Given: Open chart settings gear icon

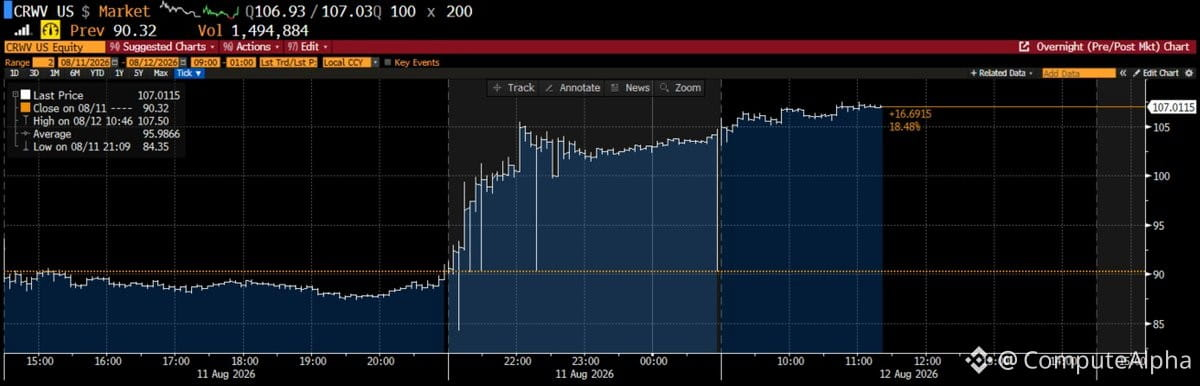Looking at the screenshot, I should pyautogui.click(x=1188, y=73).
